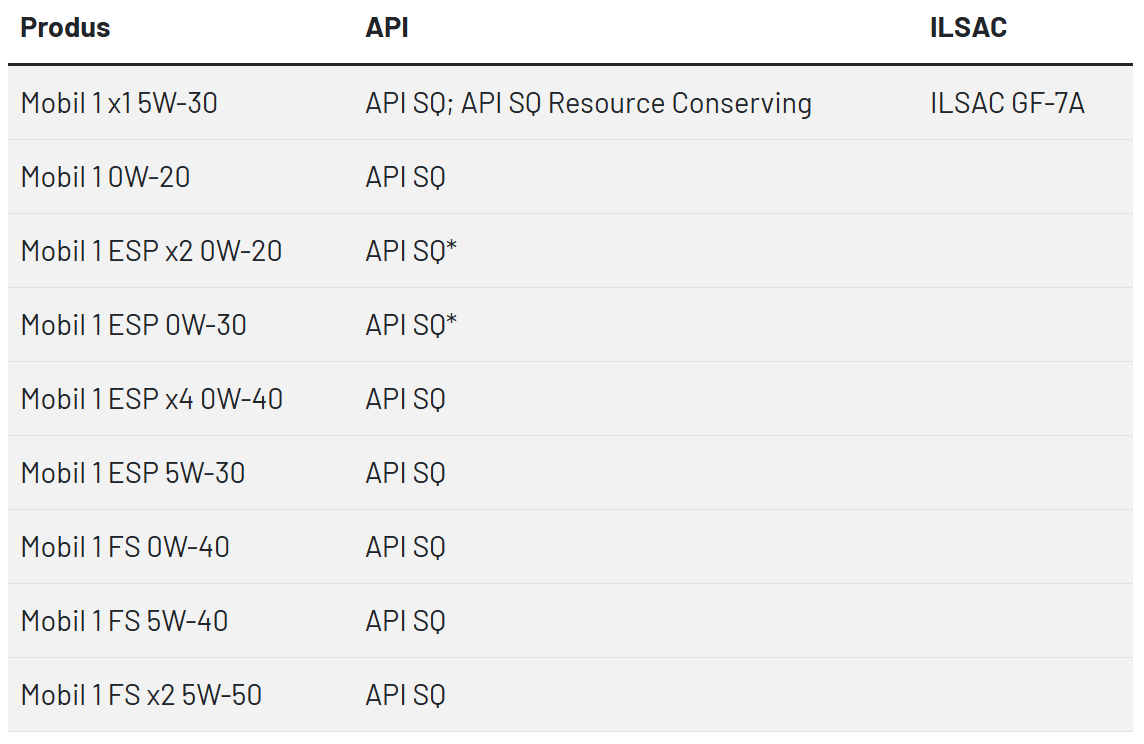Select the Mobil 1 FS 0W-40 cell
This screenshot has height=744, width=1144.
click(x=125, y=547)
